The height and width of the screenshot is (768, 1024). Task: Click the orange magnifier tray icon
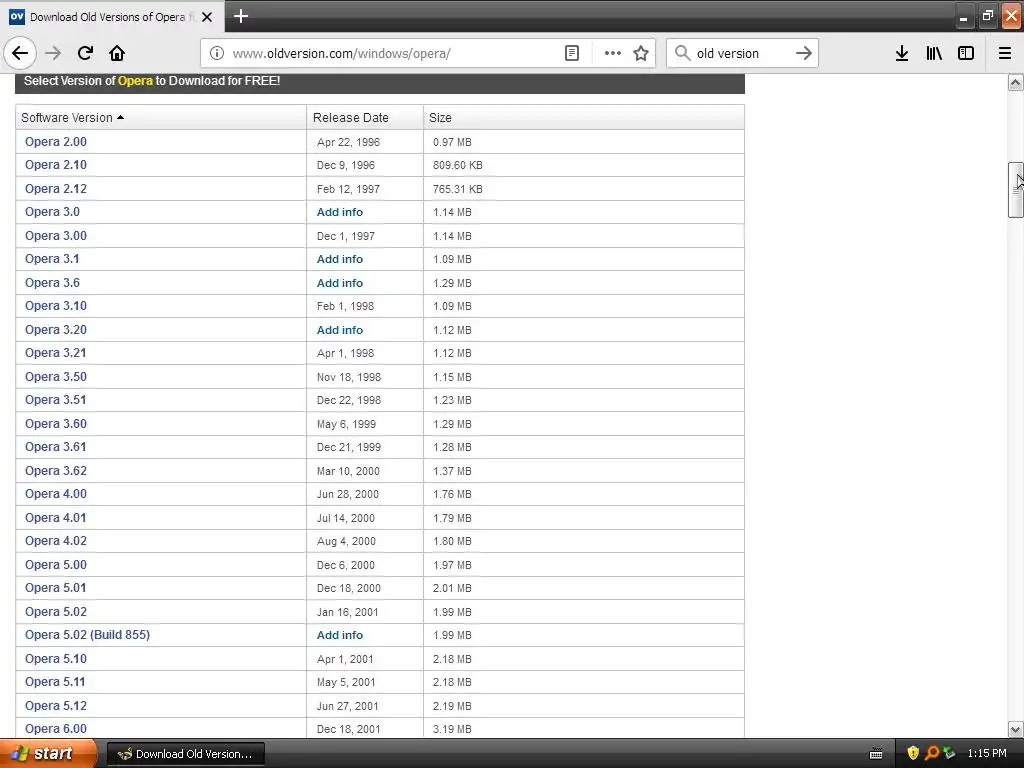[932, 753]
